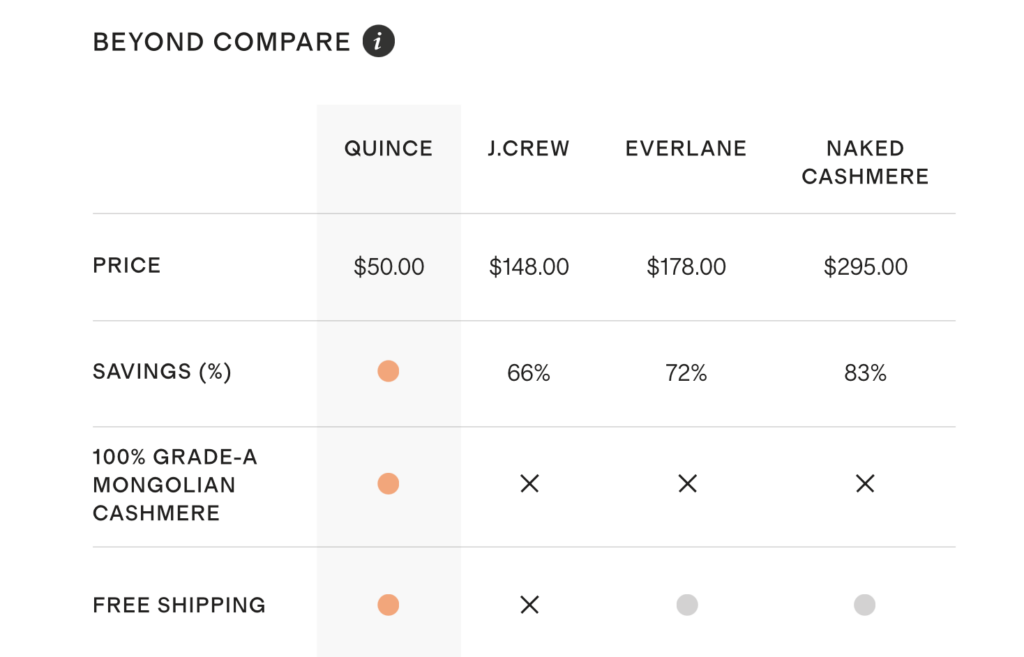Select the Everlane column header

pos(686,149)
